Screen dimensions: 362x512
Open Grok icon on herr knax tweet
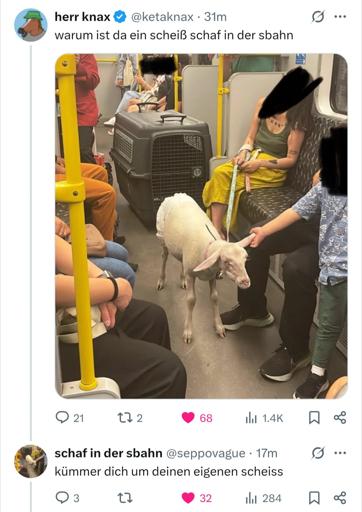point(318,16)
